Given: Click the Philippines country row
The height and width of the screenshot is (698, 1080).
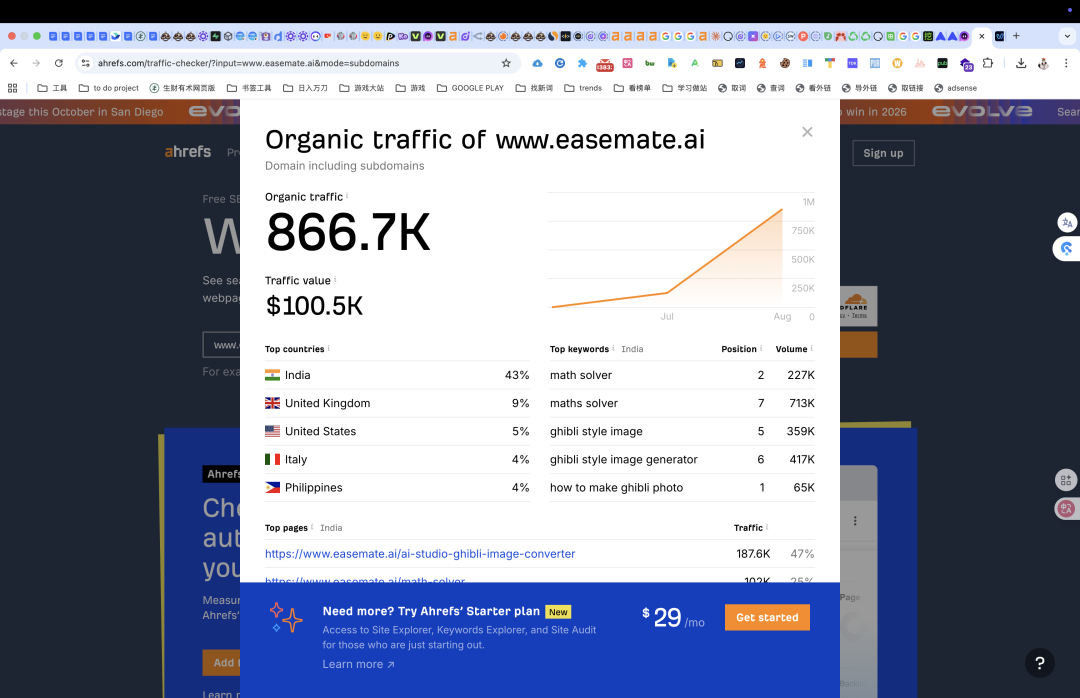Looking at the screenshot, I should [x=397, y=488].
